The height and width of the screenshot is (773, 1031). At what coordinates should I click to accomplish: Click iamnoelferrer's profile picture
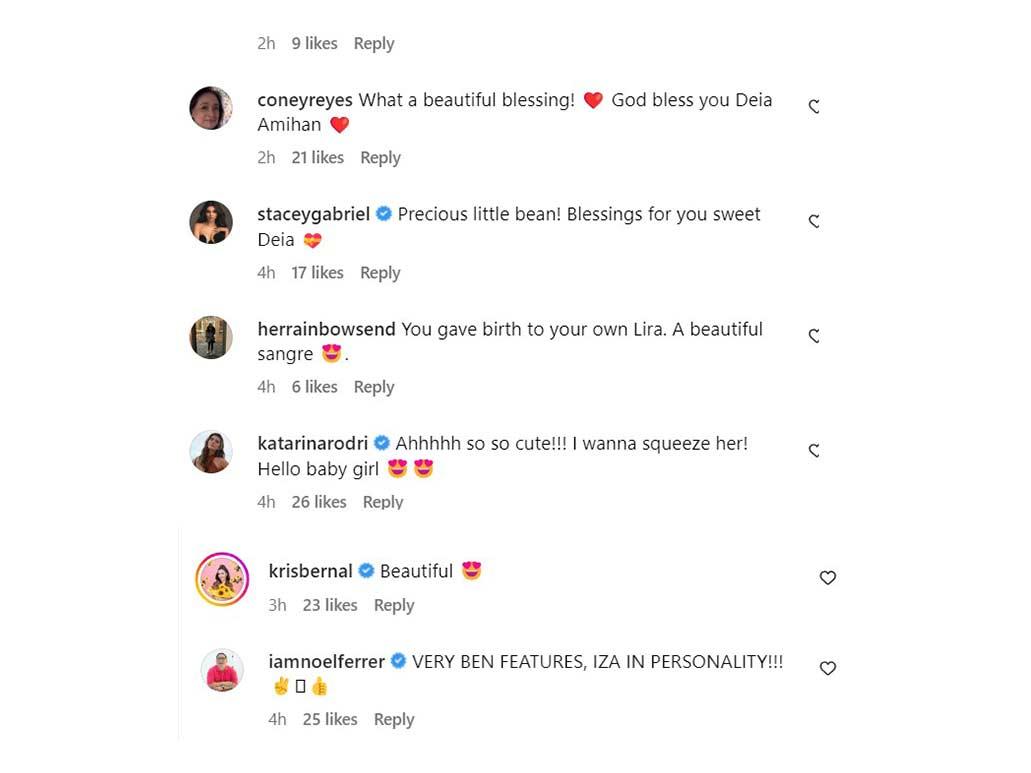(x=221, y=671)
